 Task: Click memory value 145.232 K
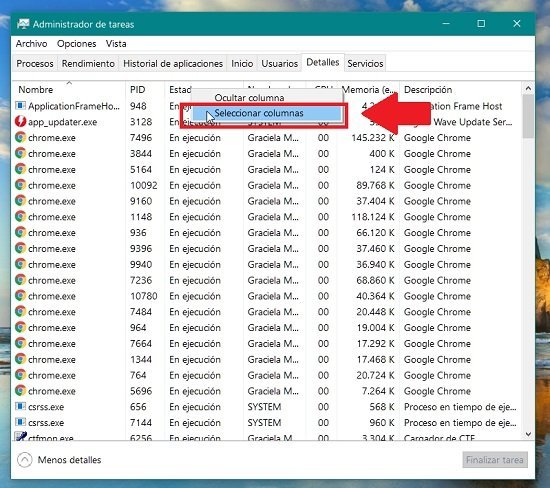[x=373, y=138]
